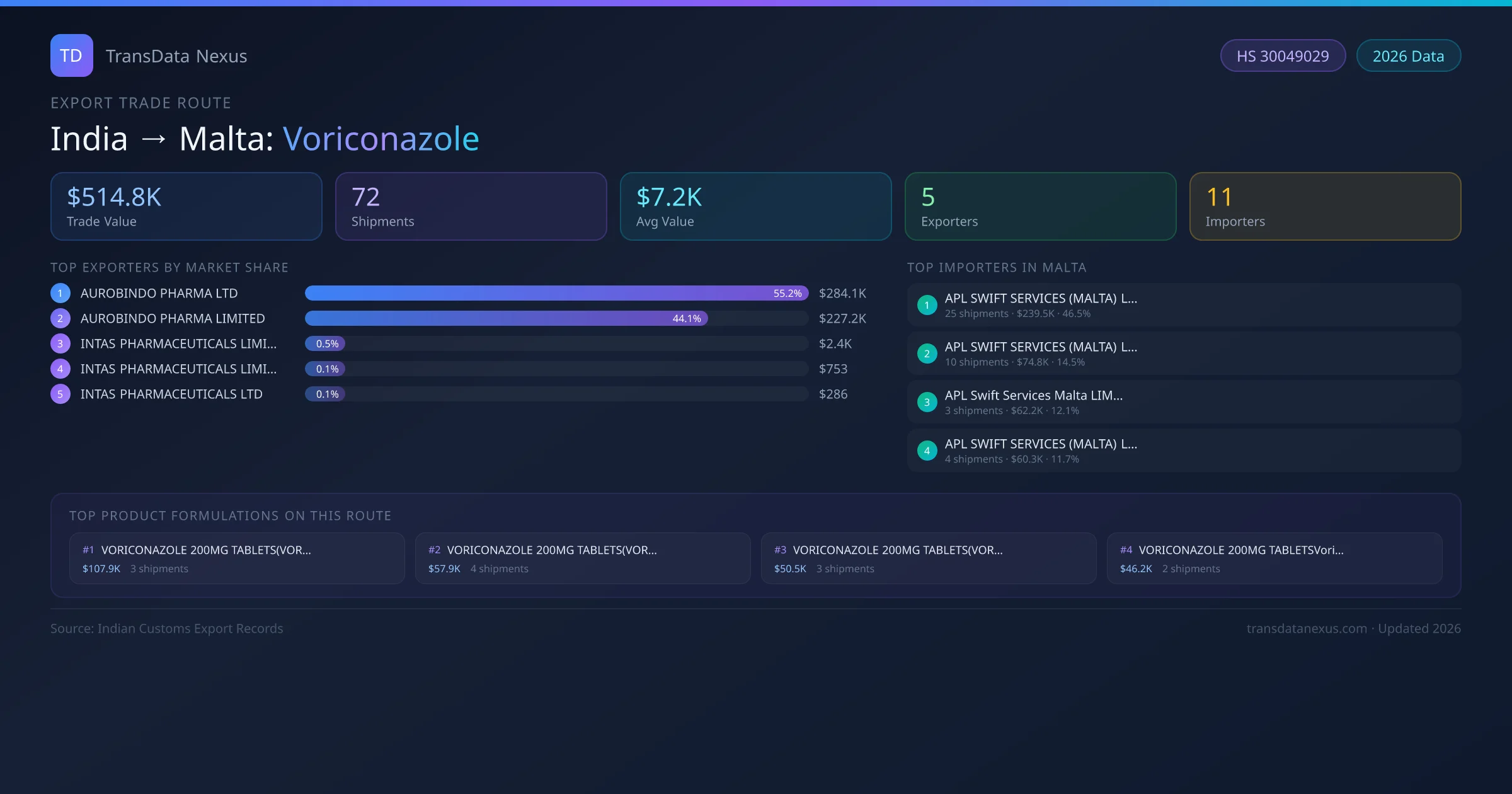Click the TransData Nexus brand name

click(x=176, y=56)
